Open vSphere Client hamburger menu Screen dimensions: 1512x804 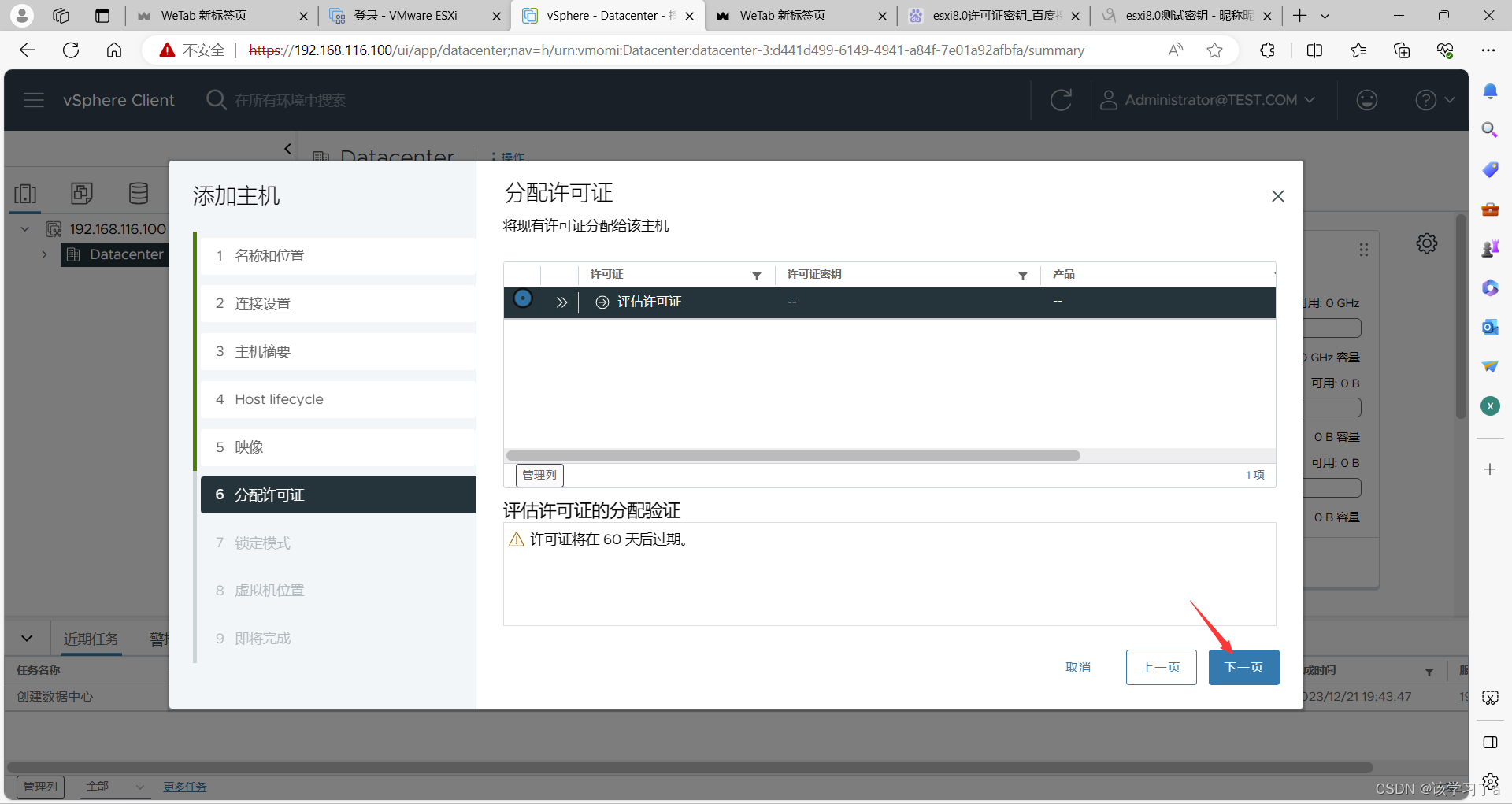coord(34,100)
